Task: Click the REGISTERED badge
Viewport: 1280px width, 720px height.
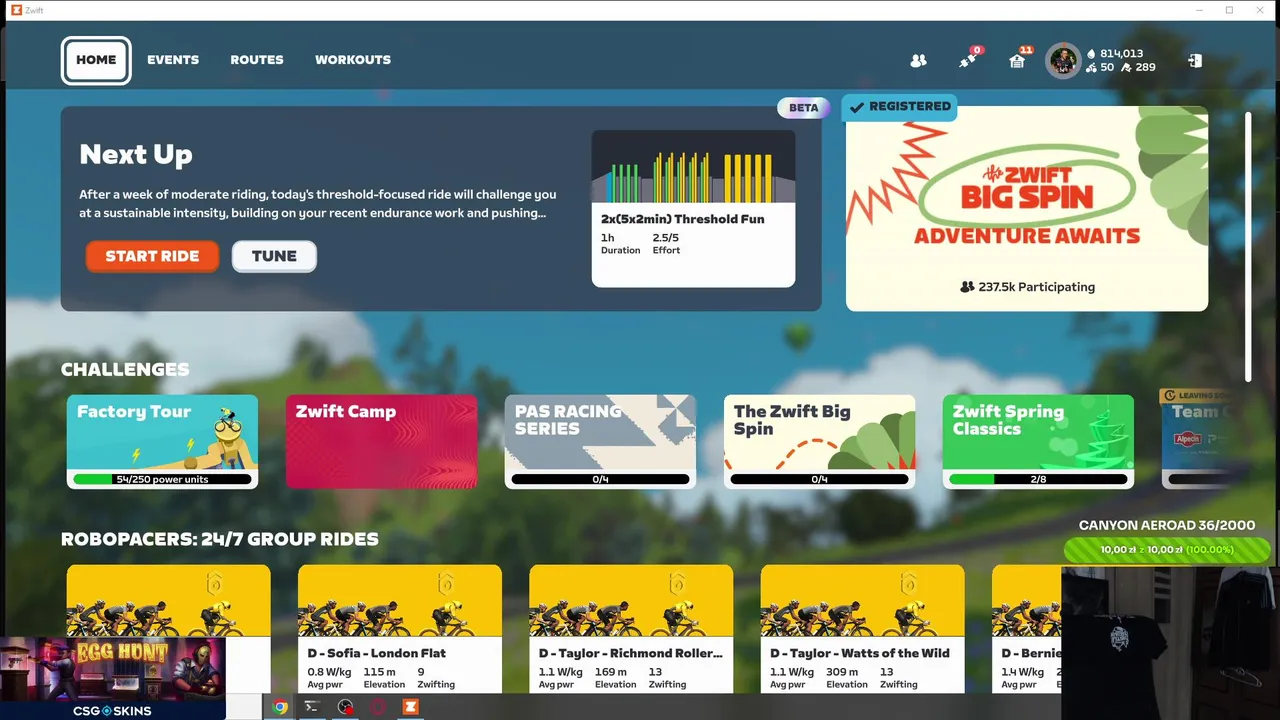Action: [899, 106]
